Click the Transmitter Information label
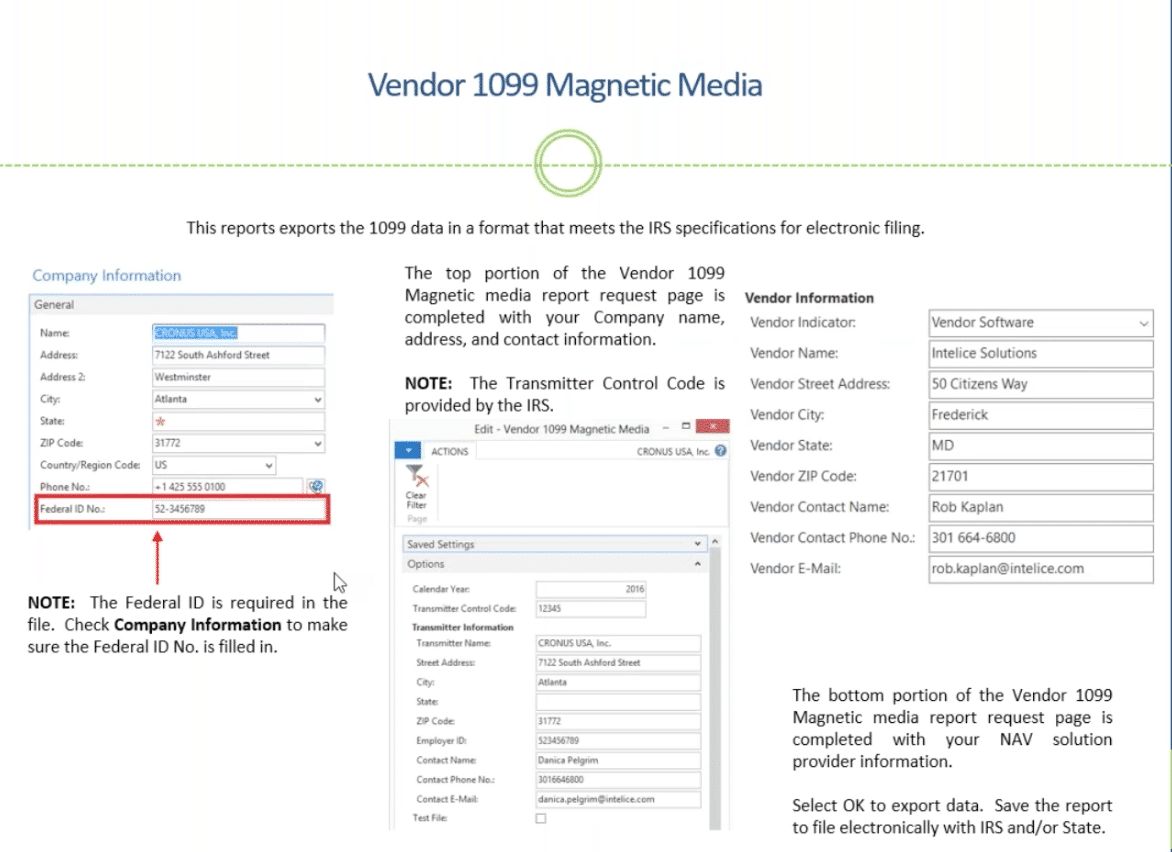Image resolution: width=1172 pixels, height=852 pixels. coord(463,627)
